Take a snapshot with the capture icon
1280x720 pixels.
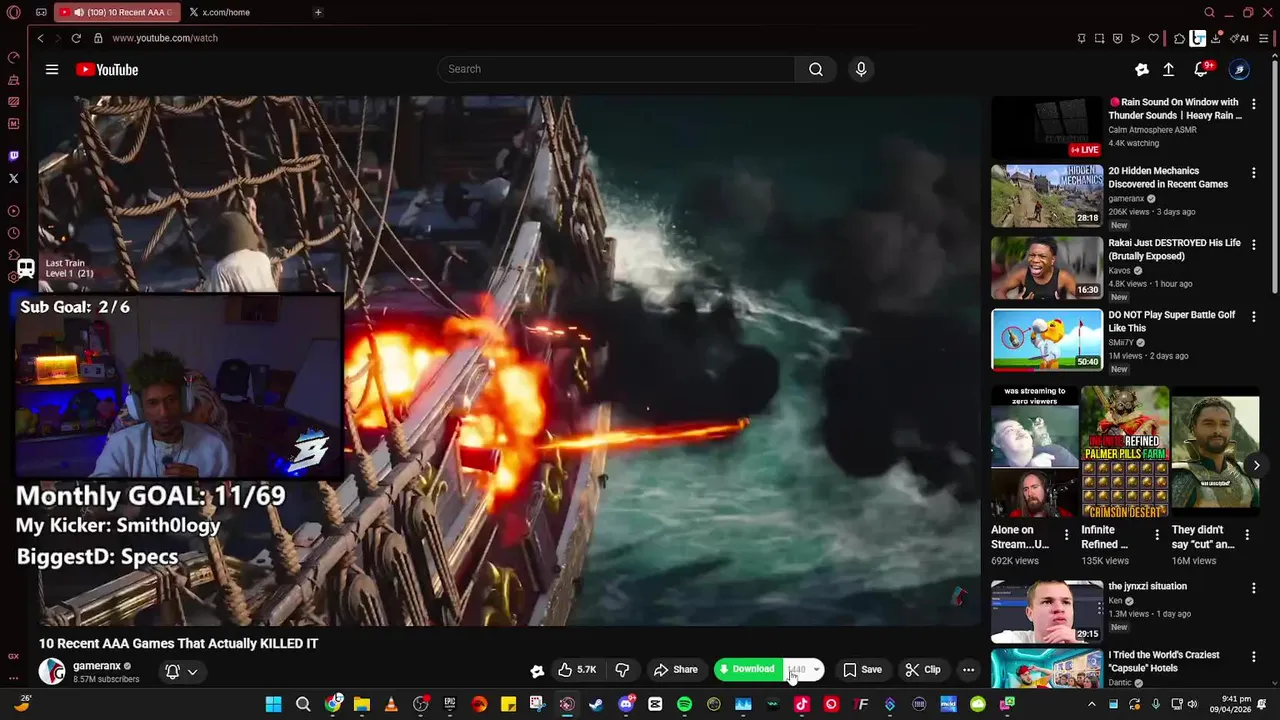1099,38
